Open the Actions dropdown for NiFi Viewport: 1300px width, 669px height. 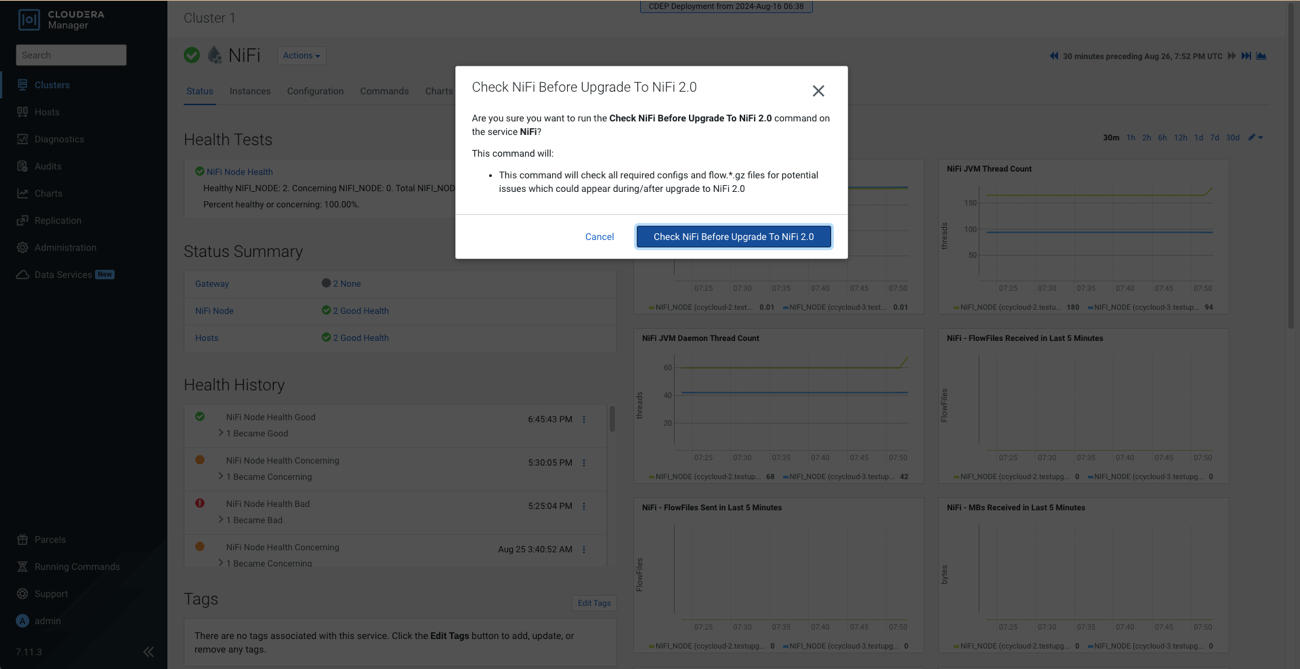pyautogui.click(x=301, y=56)
